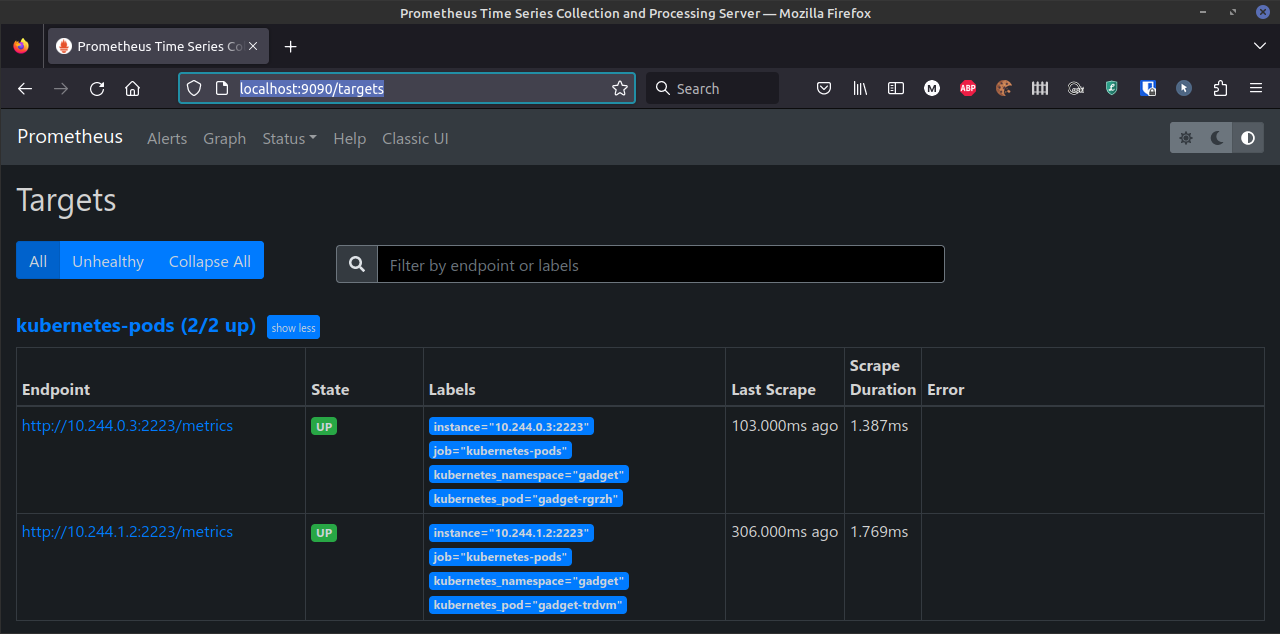
Task: Enable dark theme with moon icon
Action: coord(1217,138)
